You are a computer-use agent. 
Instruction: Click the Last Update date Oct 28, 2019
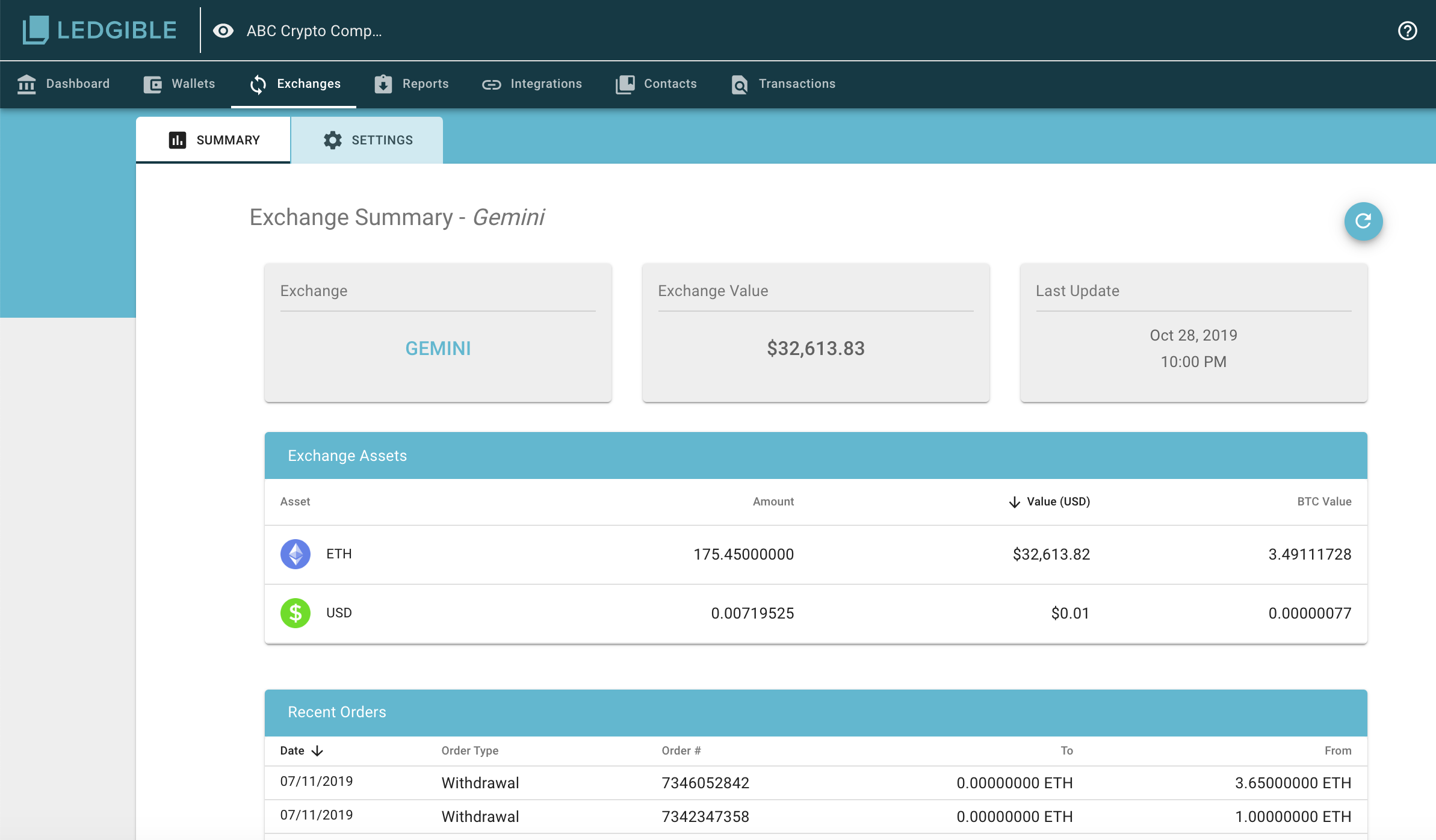tap(1193, 335)
